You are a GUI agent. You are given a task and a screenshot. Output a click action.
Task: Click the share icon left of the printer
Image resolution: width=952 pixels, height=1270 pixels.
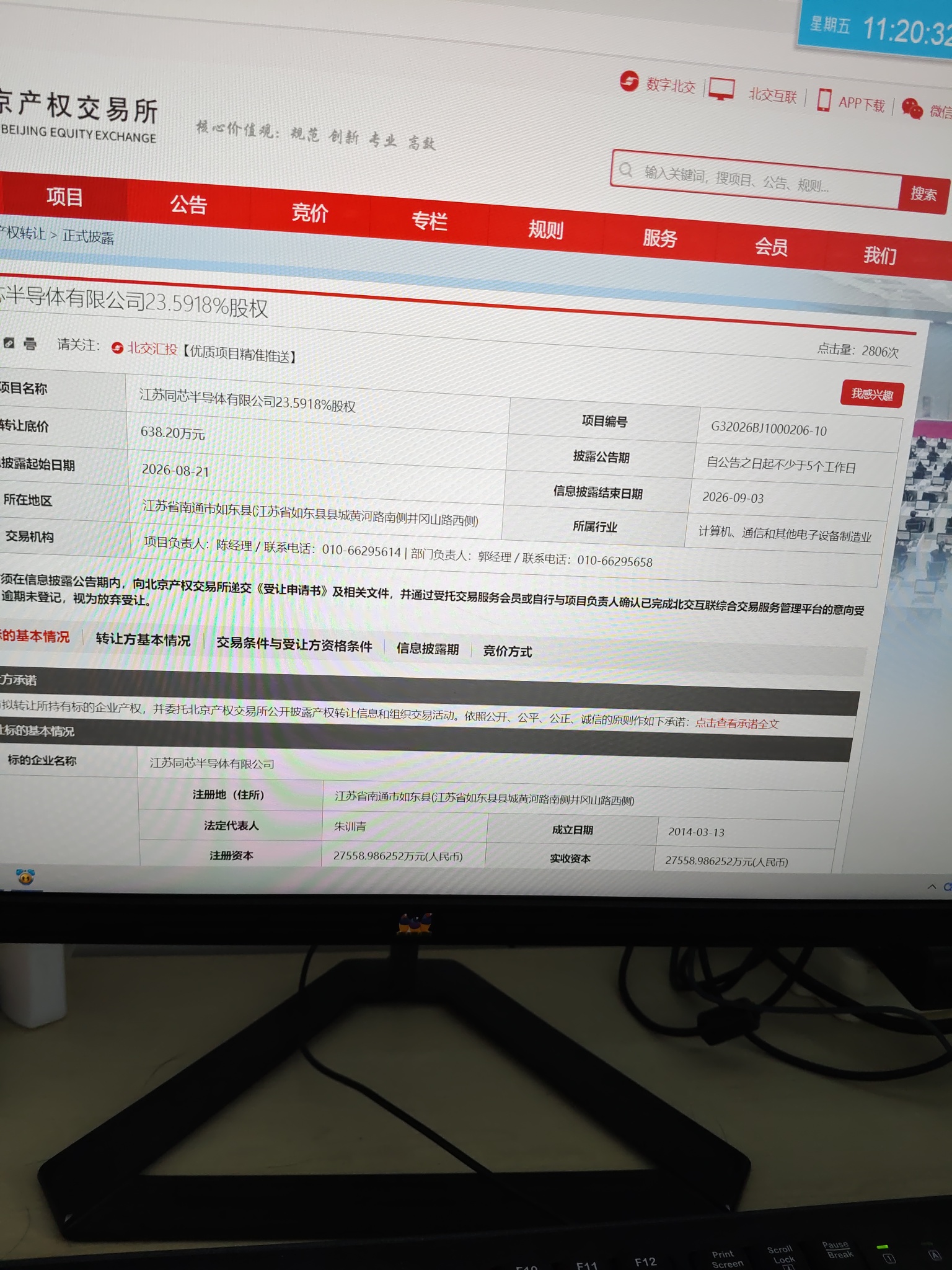(9, 342)
